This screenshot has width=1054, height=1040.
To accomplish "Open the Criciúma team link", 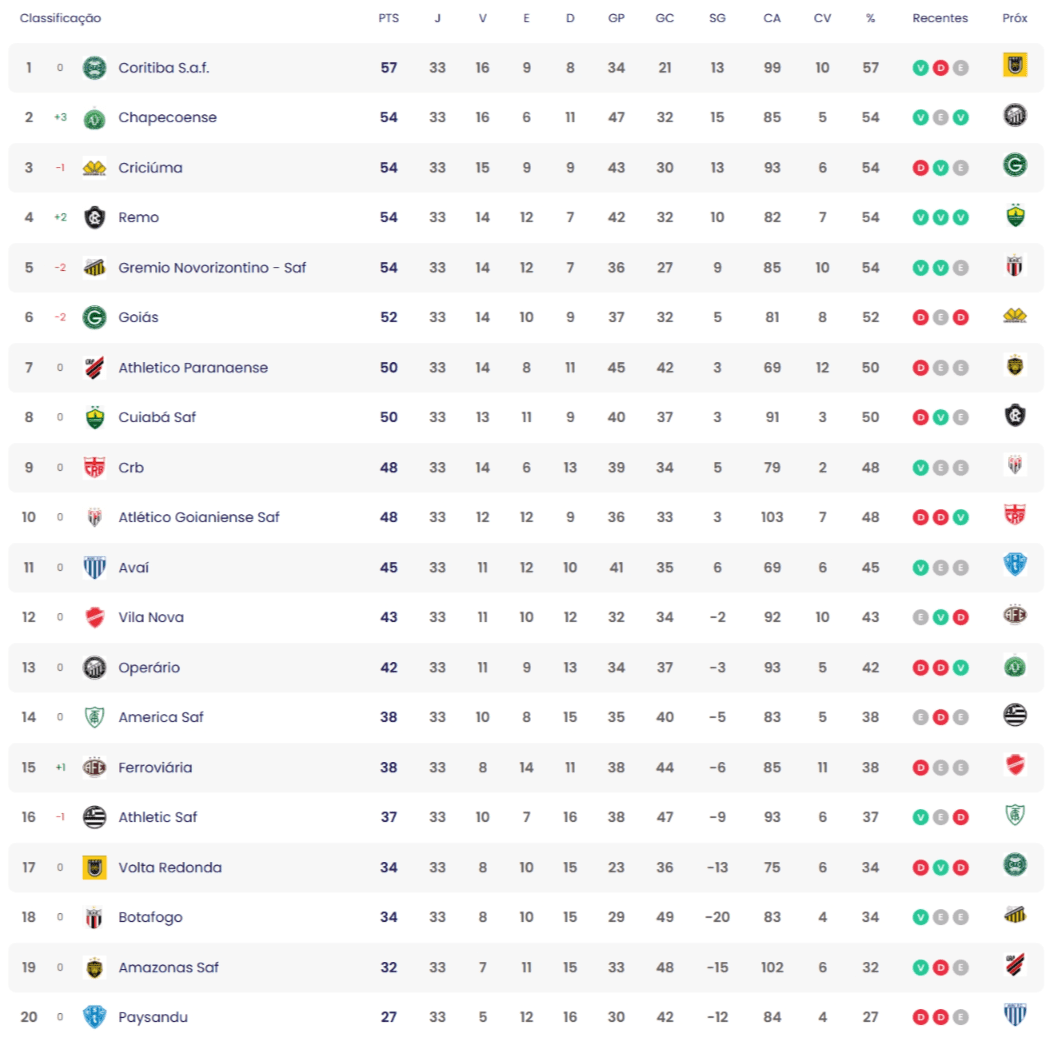I will tap(150, 168).
